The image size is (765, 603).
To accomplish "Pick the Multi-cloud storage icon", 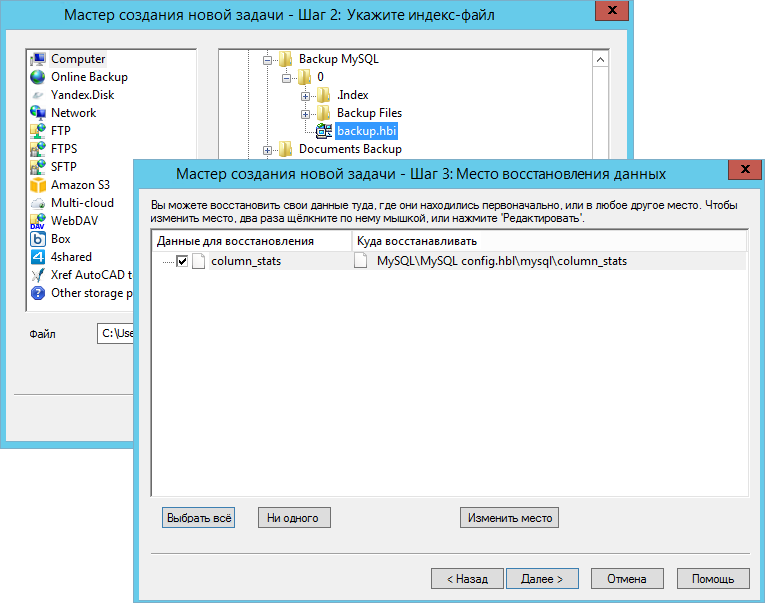I will [x=38, y=203].
